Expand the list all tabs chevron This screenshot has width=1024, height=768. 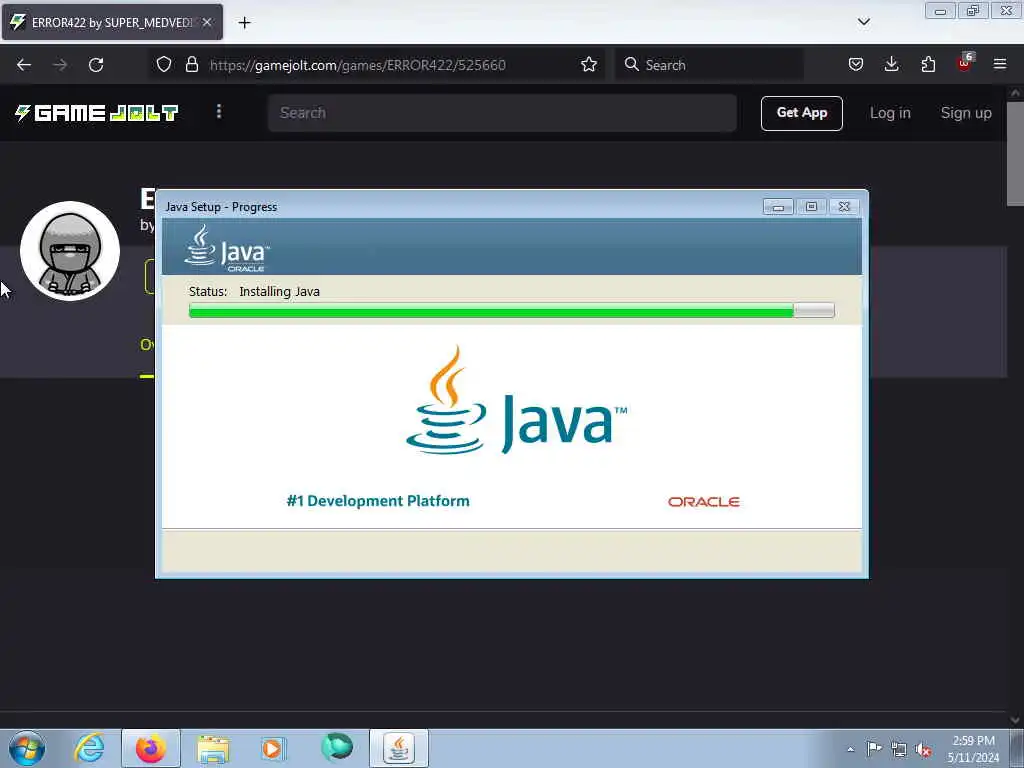(863, 22)
